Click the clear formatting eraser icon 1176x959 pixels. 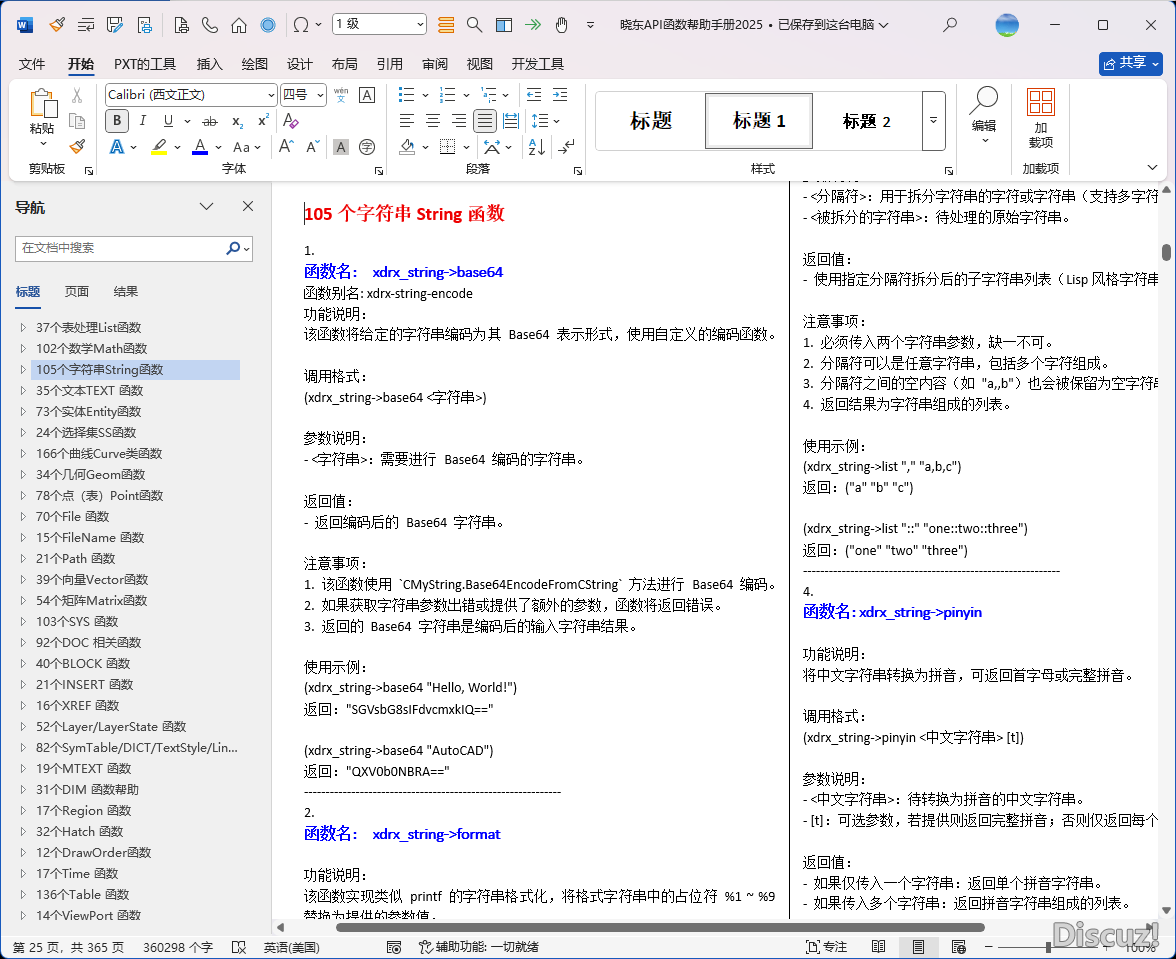[x=290, y=121]
